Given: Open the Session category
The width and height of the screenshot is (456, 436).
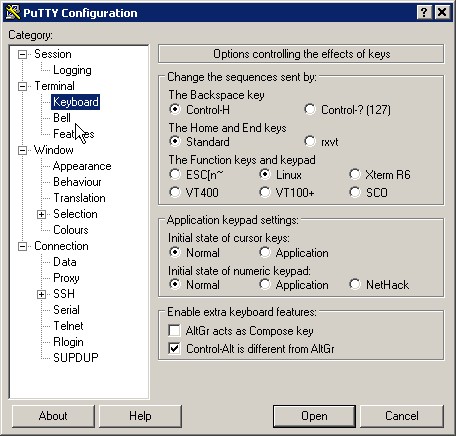Looking at the screenshot, I should [53, 54].
